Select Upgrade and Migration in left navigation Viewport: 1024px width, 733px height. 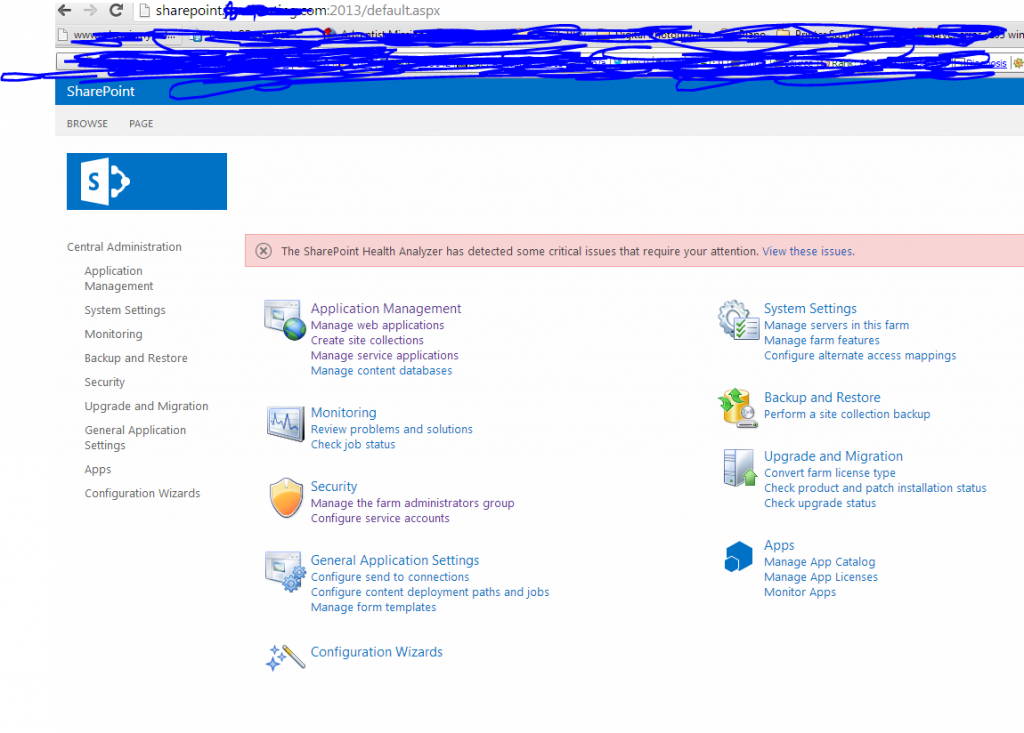(x=146, y=406)
